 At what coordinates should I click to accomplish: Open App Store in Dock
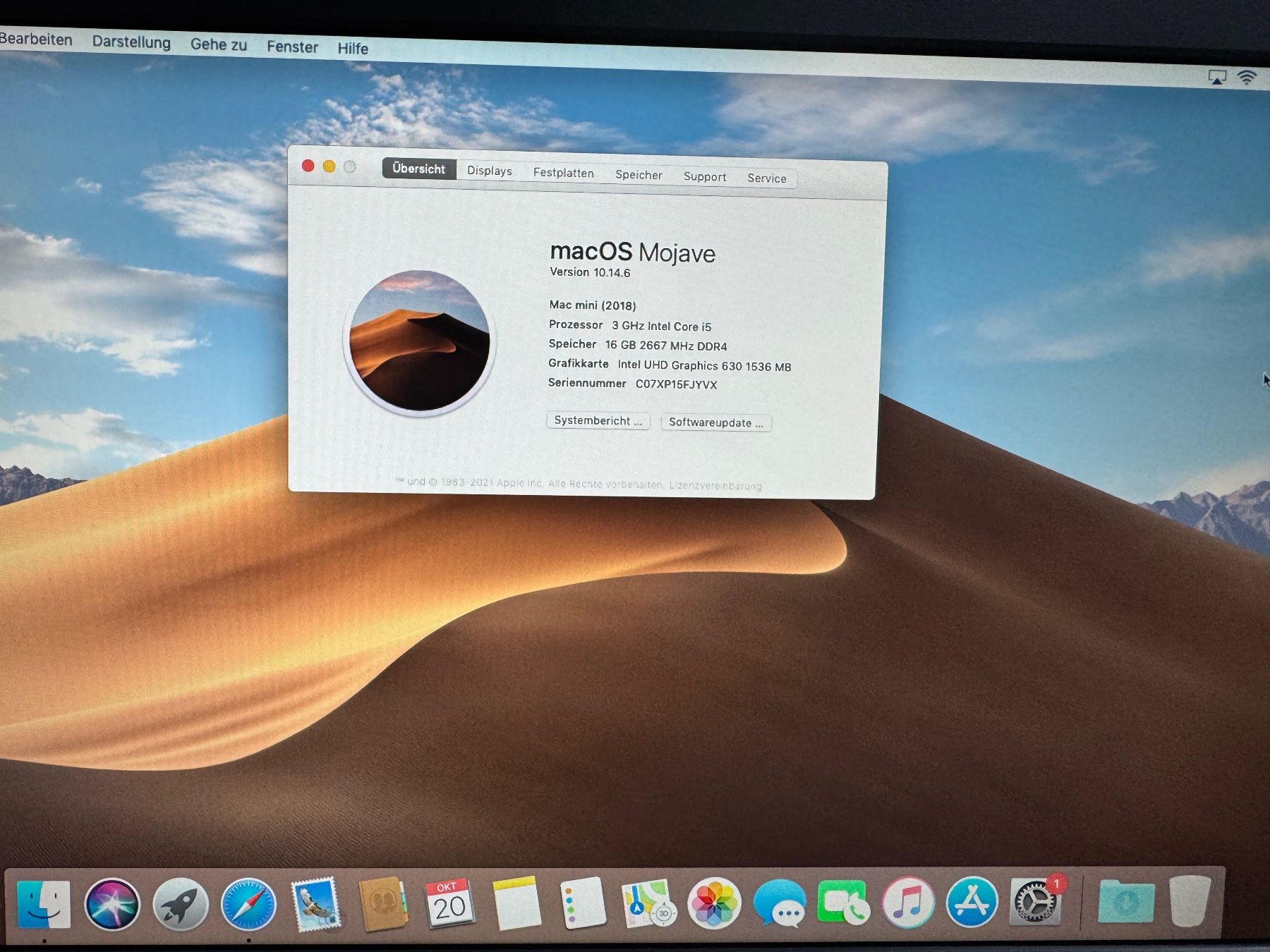(972, 902)
